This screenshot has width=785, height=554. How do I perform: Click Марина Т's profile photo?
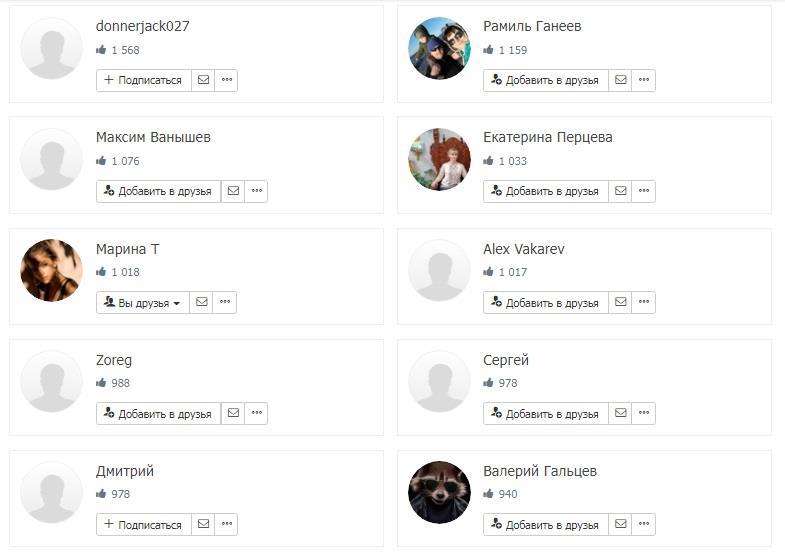tap(52, 270)
